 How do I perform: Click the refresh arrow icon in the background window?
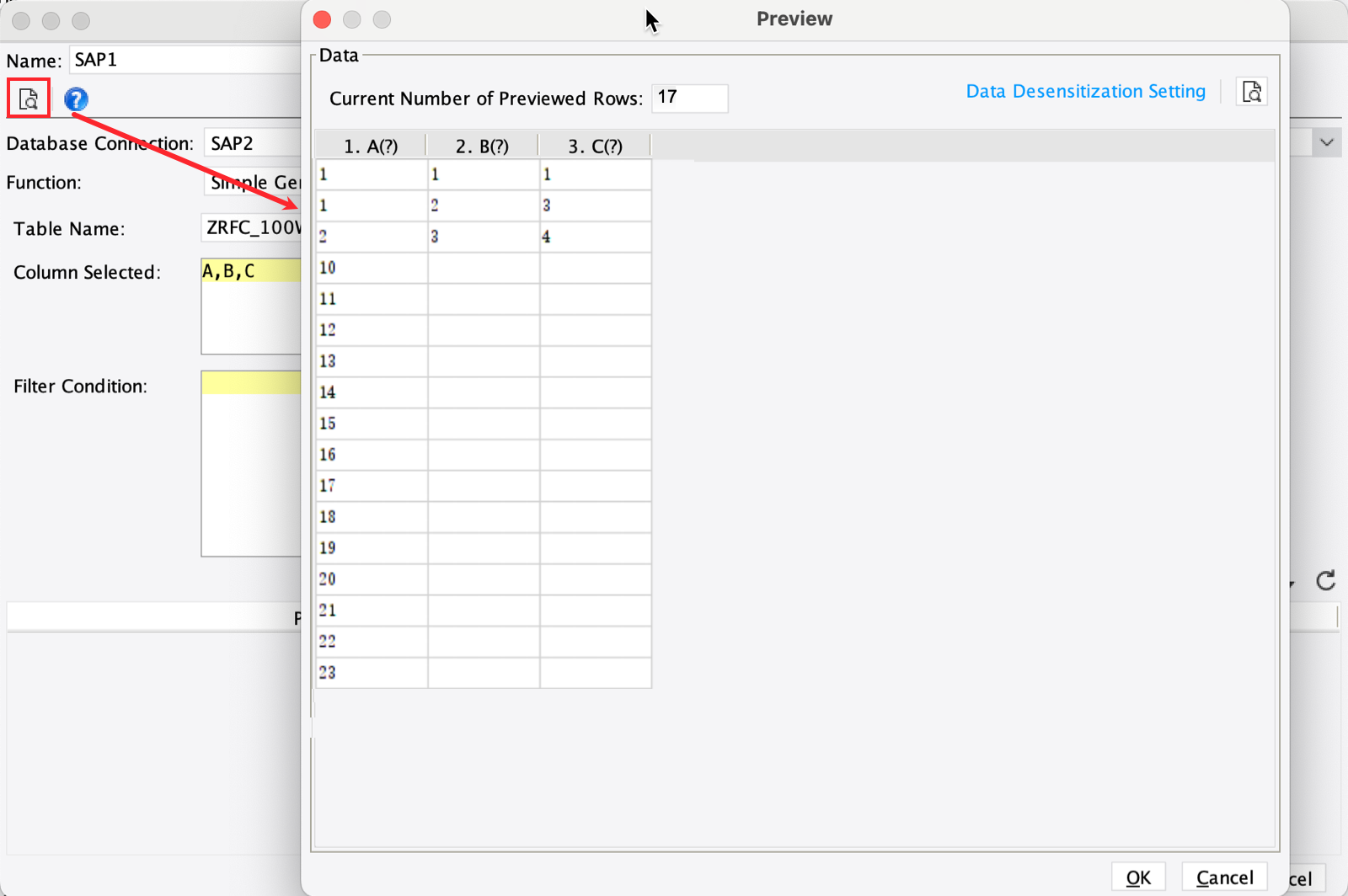click(1326, 580)
